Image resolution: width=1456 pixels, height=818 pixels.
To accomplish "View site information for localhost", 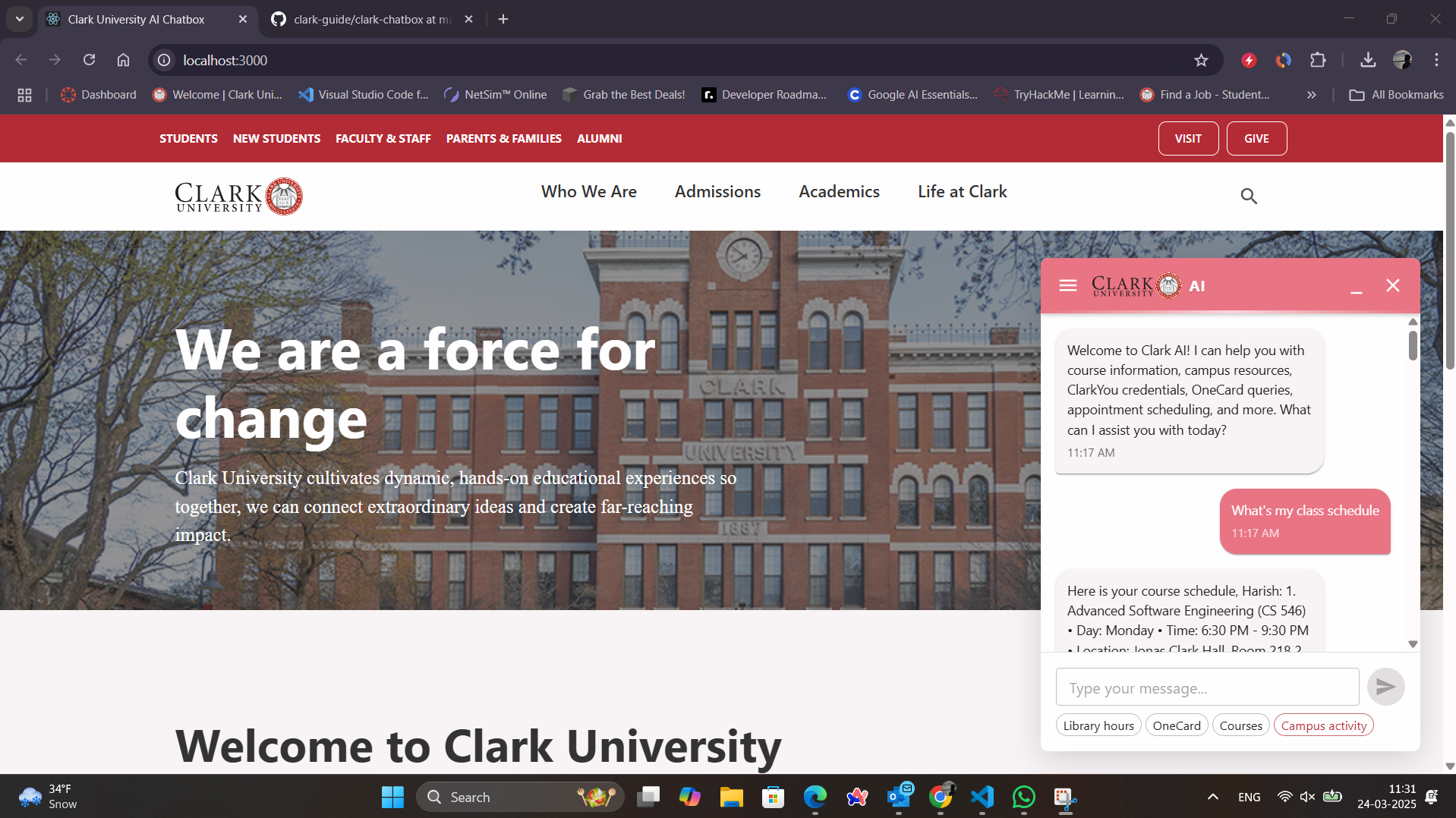I will coord(164,60).
